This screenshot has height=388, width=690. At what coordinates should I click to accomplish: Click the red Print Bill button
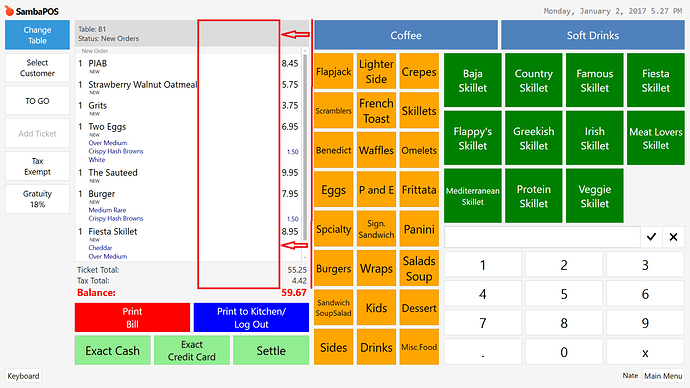pos(132,318)
